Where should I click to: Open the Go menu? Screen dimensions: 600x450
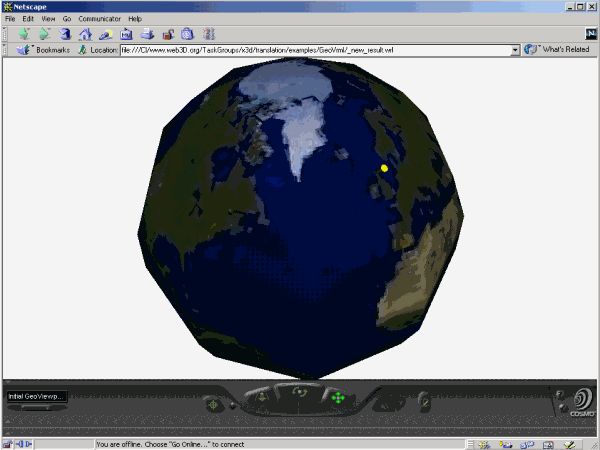(67, 19)
